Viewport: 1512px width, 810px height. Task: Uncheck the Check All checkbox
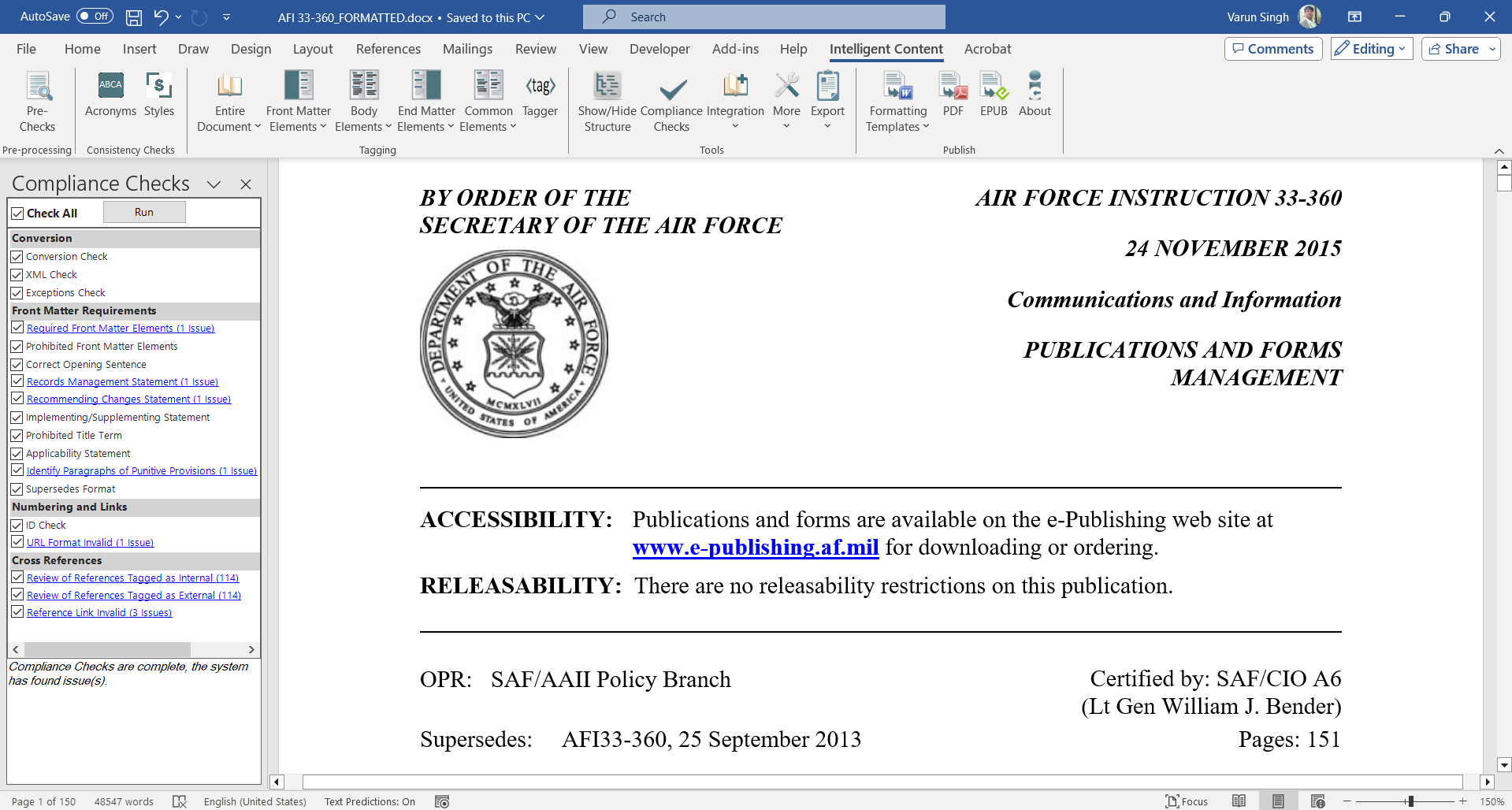coord(18,214)
